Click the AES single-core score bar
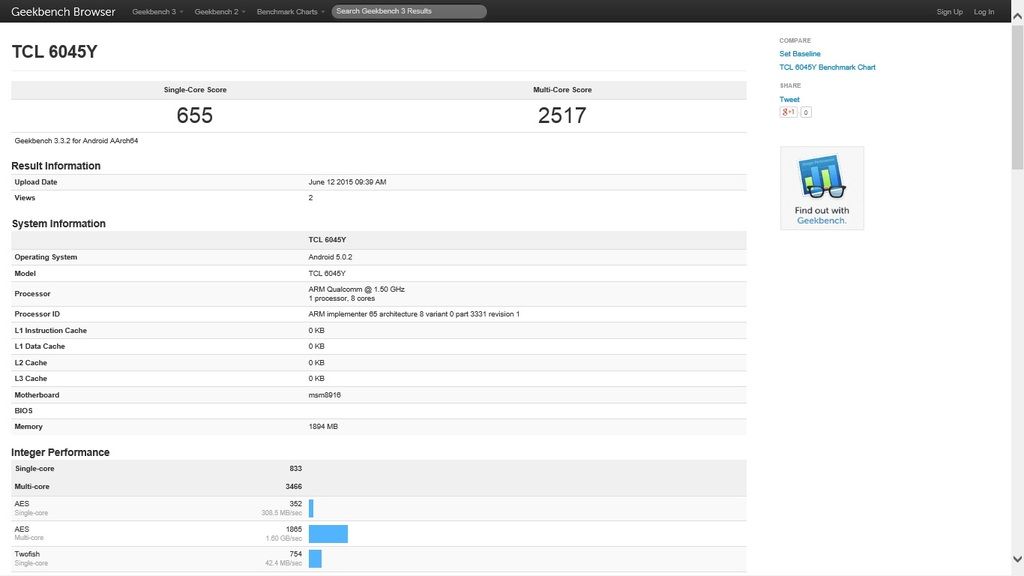The height and width of the screenshot is (576, 1024). (x=311, y=508)
